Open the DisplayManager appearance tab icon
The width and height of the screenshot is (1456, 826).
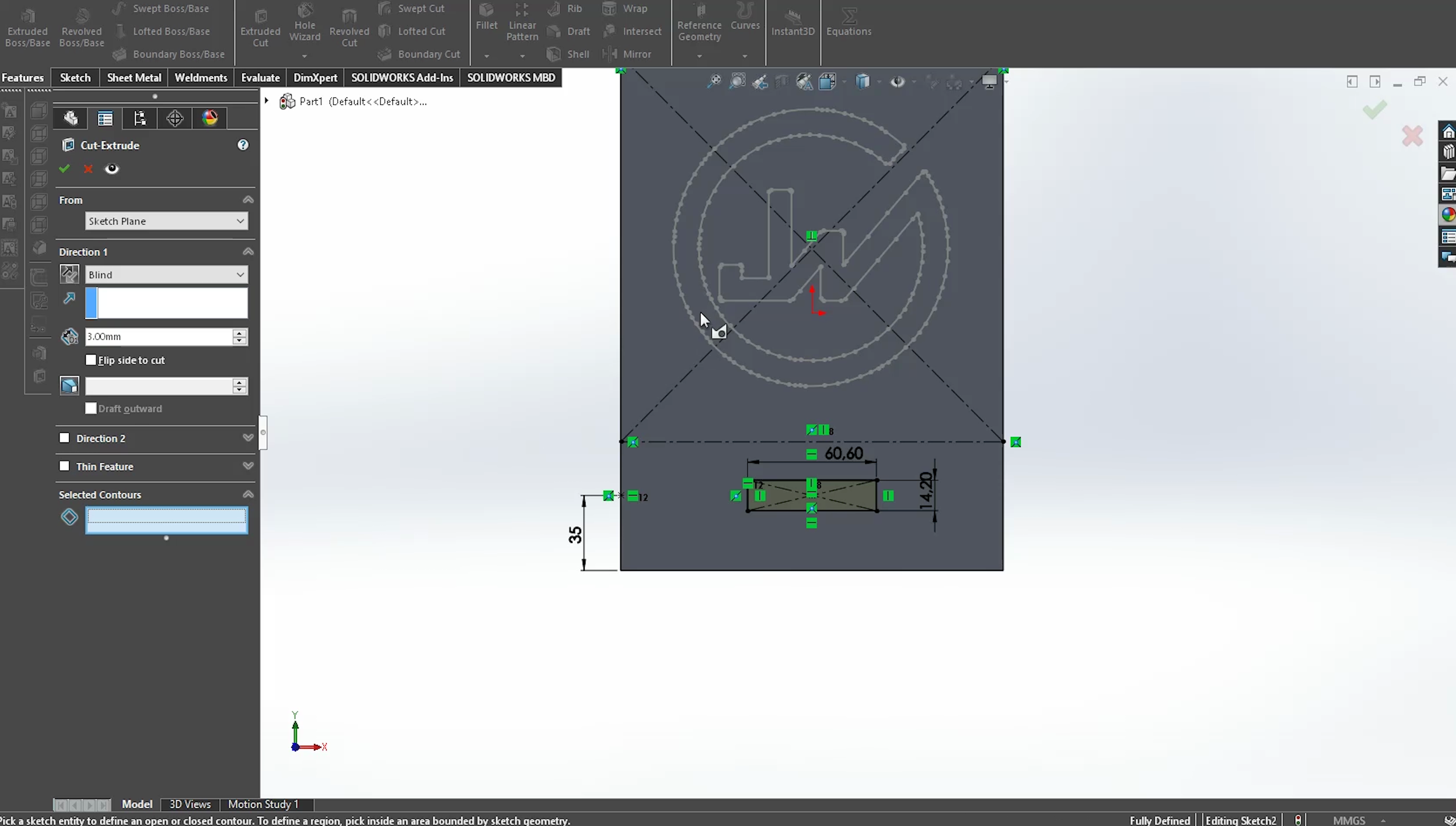[x=210, y=118]
